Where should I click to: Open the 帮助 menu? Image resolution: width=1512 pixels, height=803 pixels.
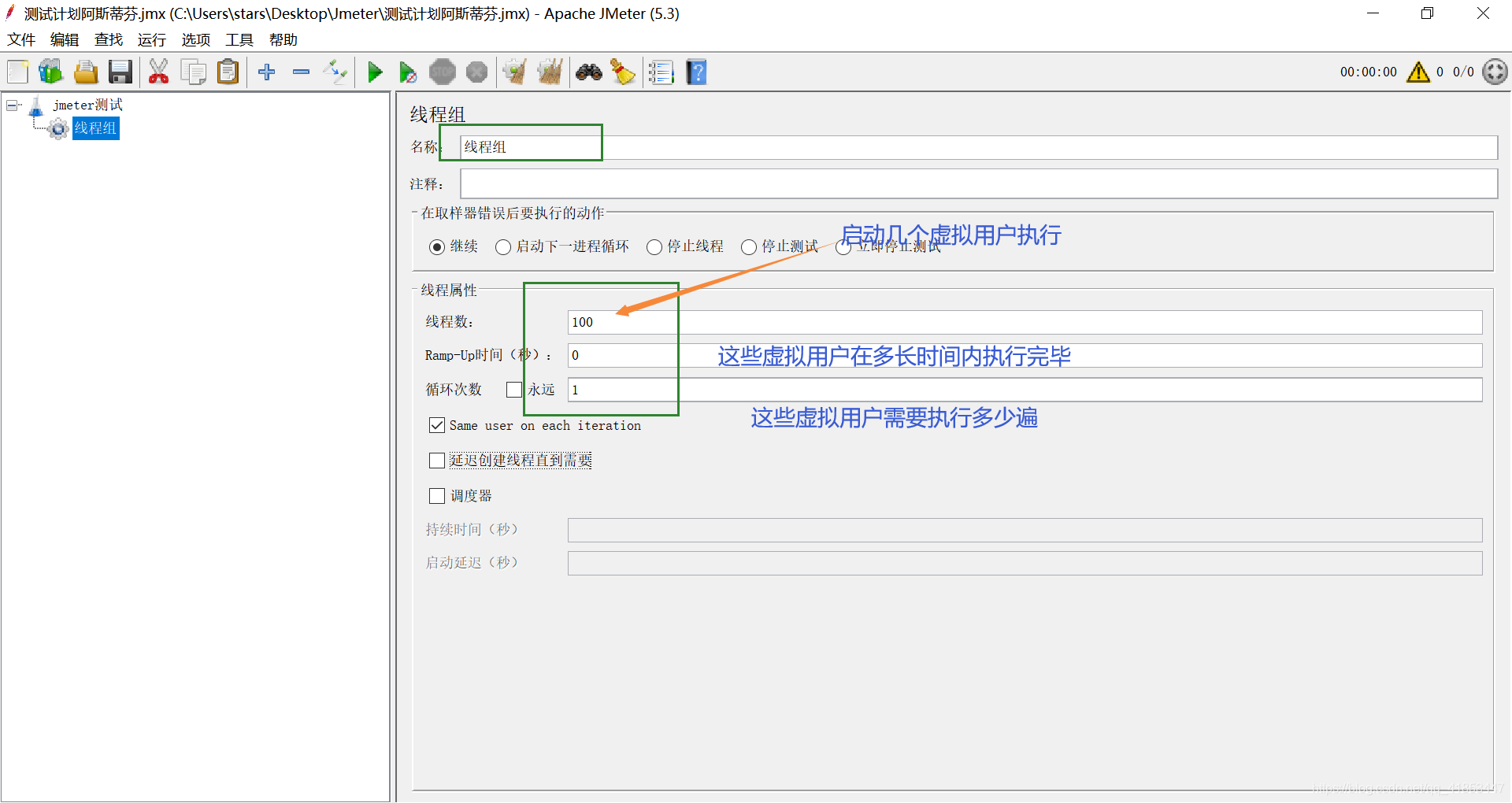point(283,39)
